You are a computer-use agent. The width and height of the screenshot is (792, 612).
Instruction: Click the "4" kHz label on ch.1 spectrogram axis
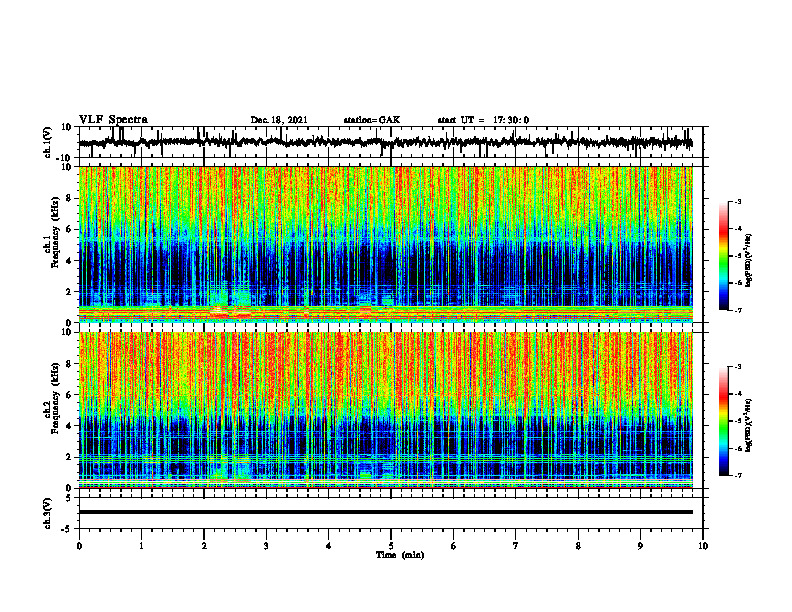[x=69, y=261]
